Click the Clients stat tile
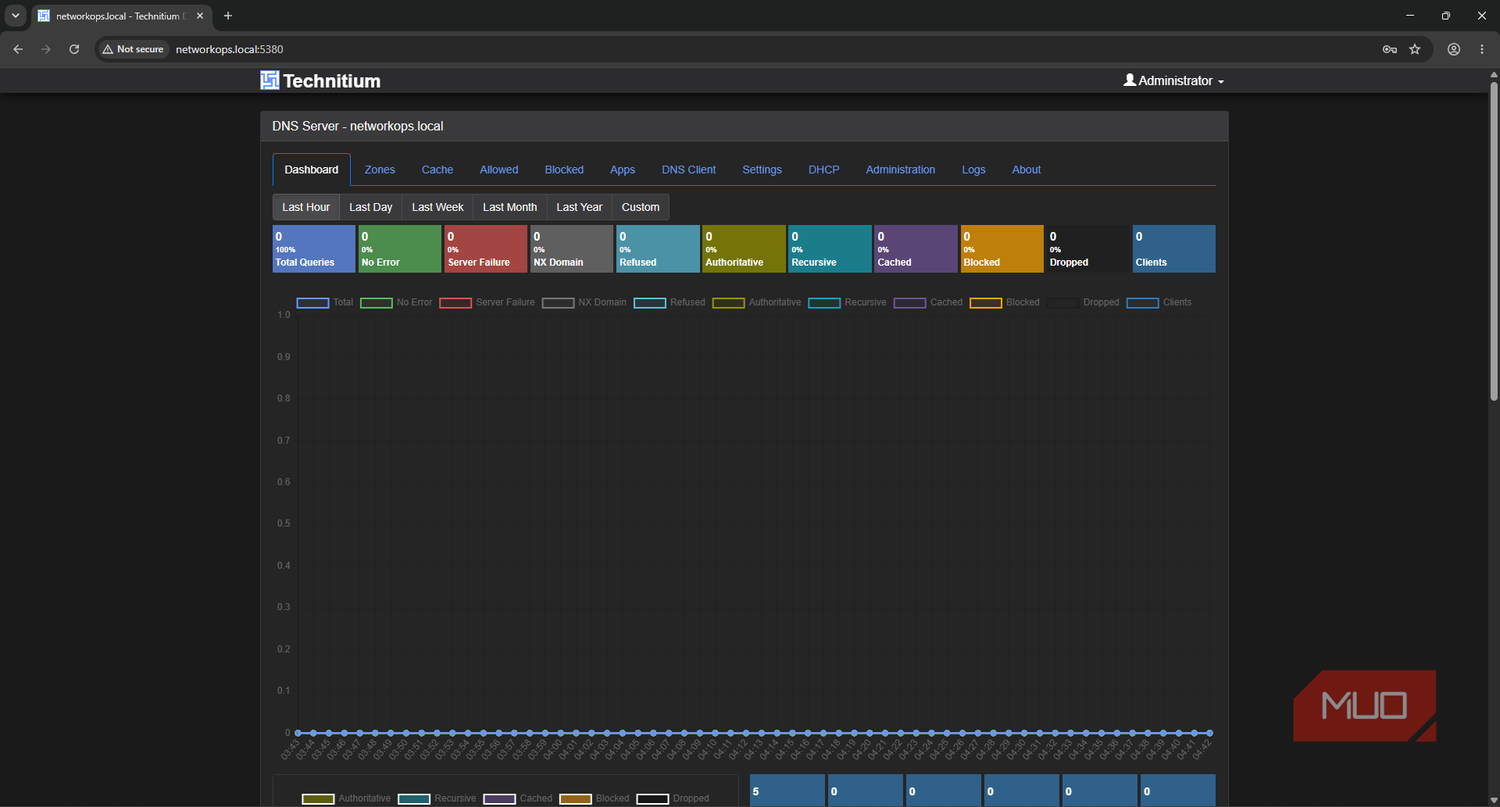The height and width of the screenshot is (807, 1500). click(1174, 249)
